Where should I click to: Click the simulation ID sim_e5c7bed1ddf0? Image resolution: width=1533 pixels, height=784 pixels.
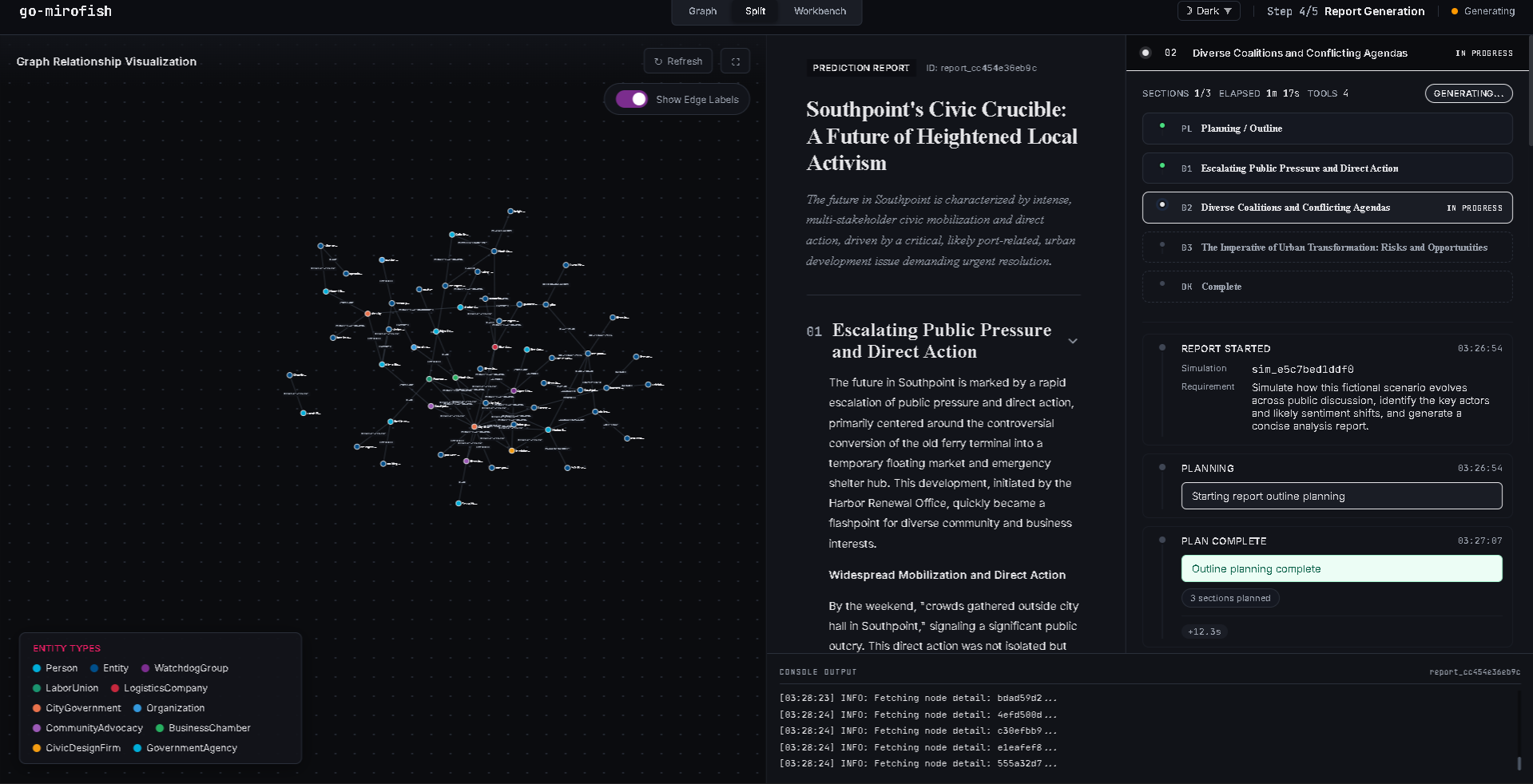pyautogui.click(x=1302, y=369)
